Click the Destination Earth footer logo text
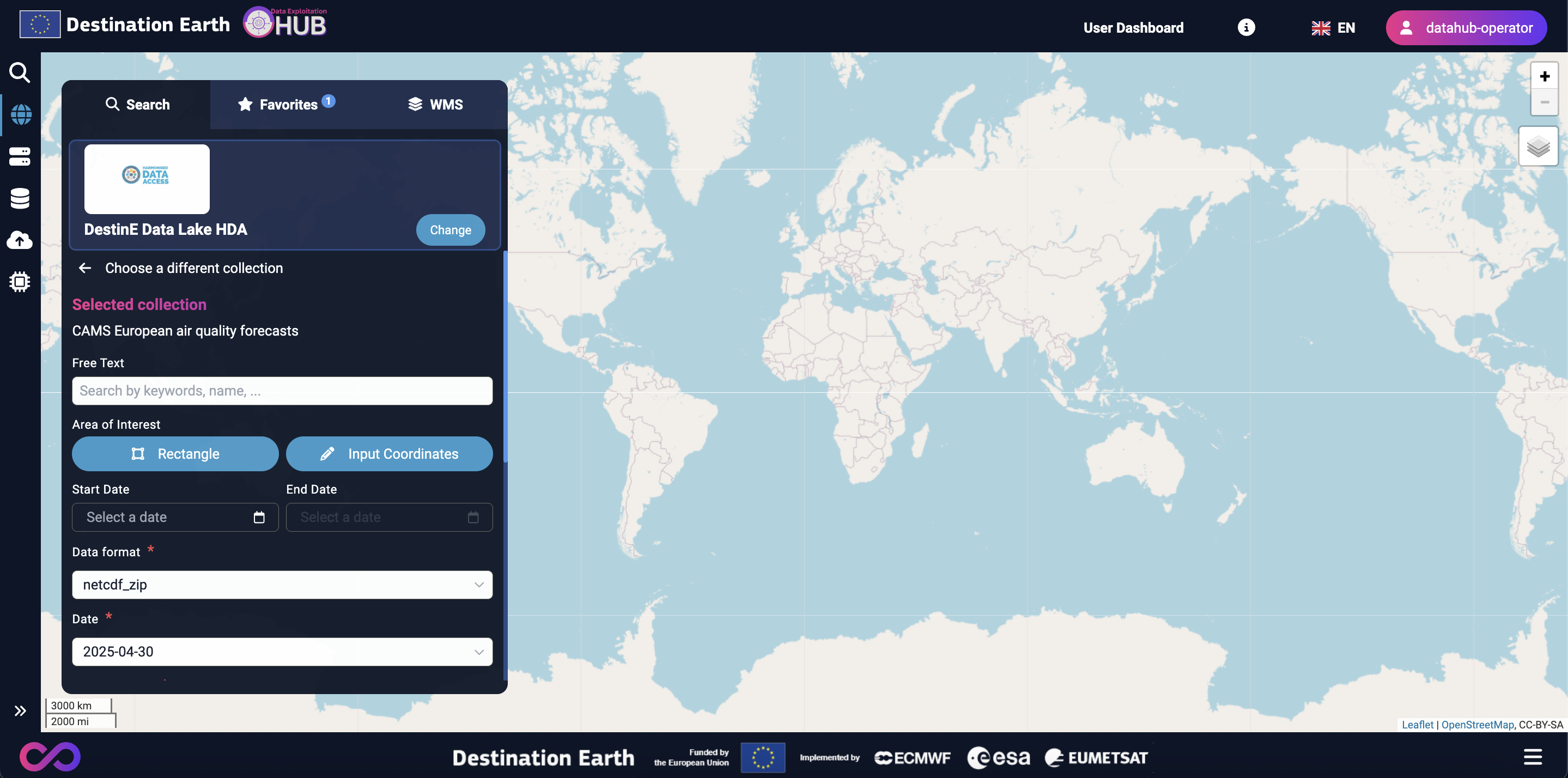The width and height of the screenshot is (1568, 778). coord(543,757)
